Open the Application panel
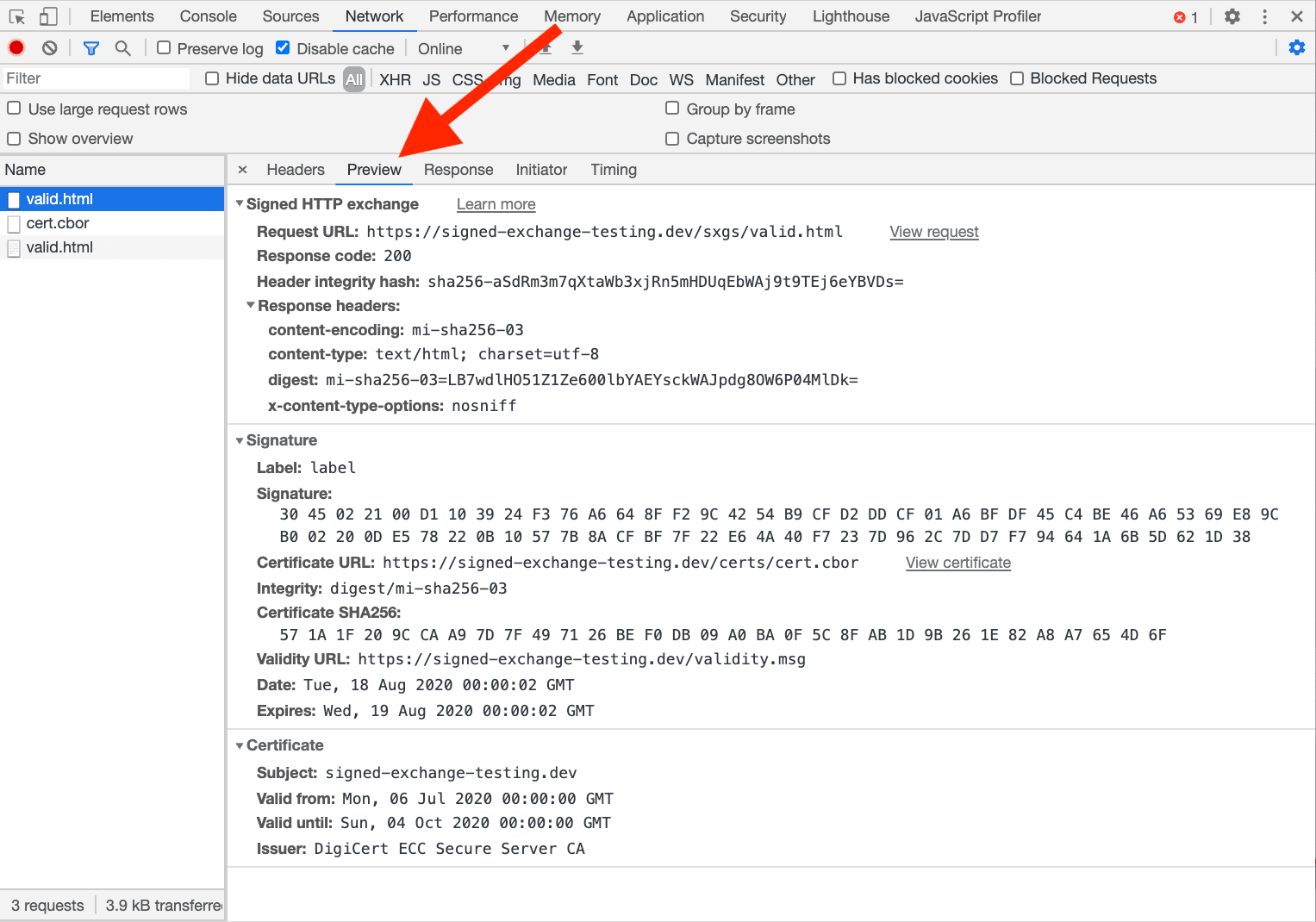 [x=664, y=16]
